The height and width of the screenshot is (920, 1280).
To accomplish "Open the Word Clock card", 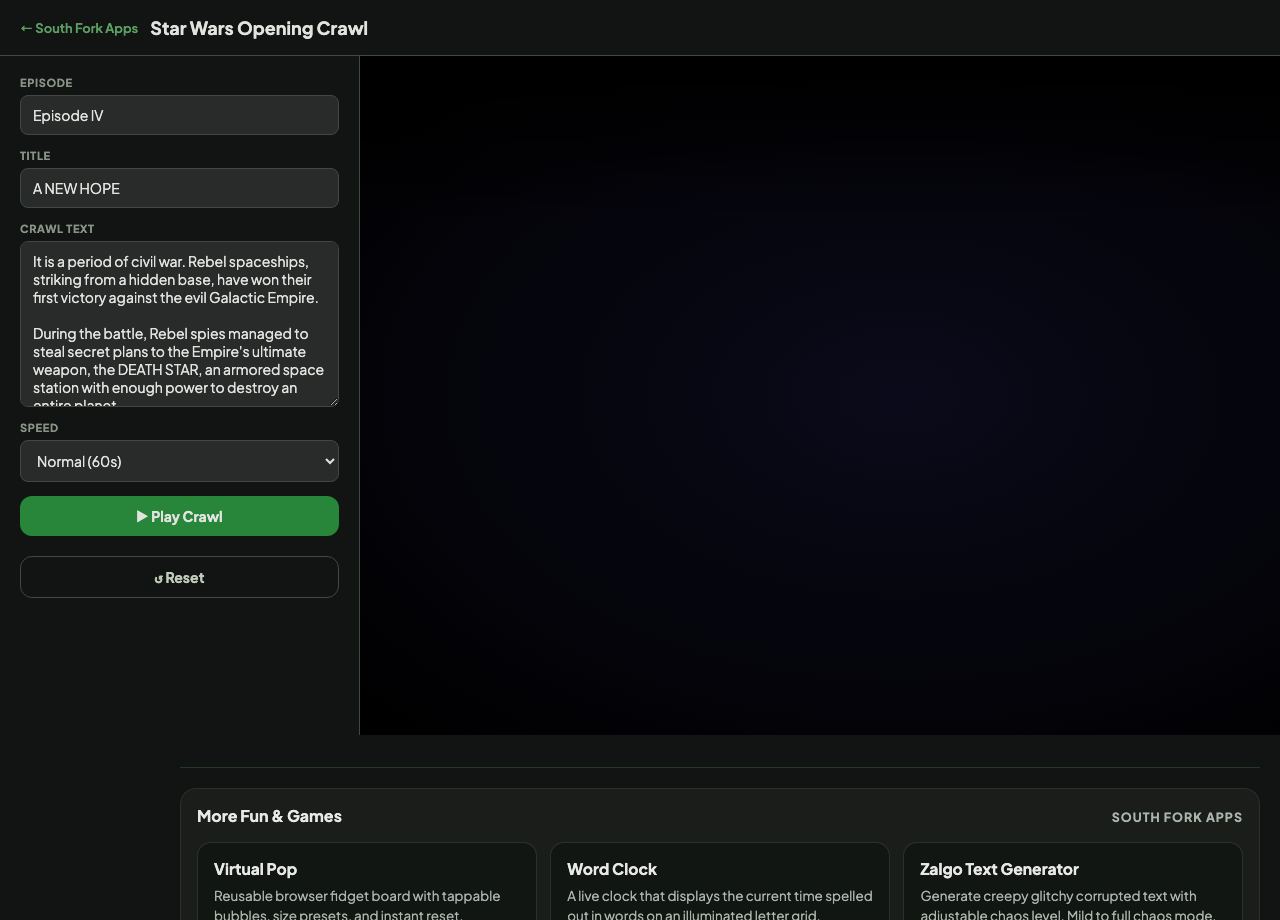I will [720, 881].
